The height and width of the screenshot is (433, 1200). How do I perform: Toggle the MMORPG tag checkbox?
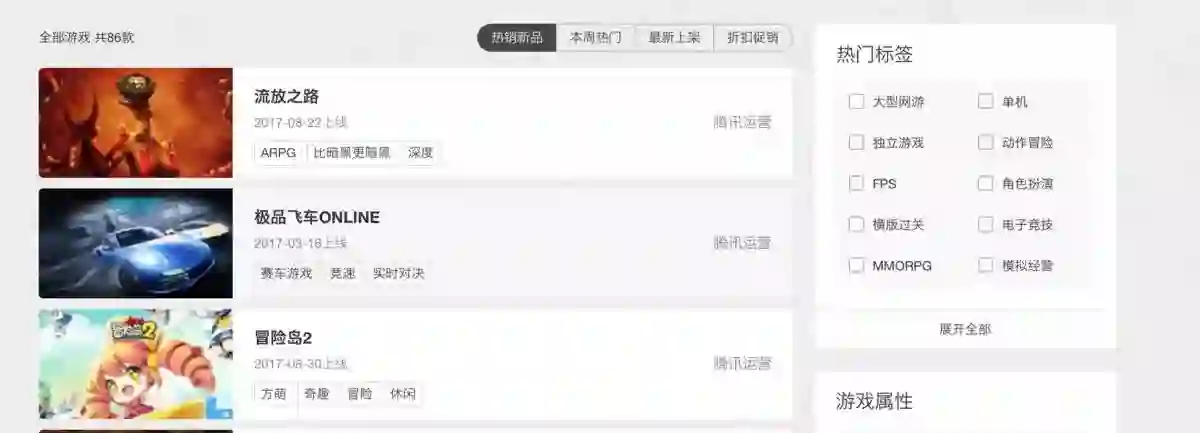click(856, 265)
